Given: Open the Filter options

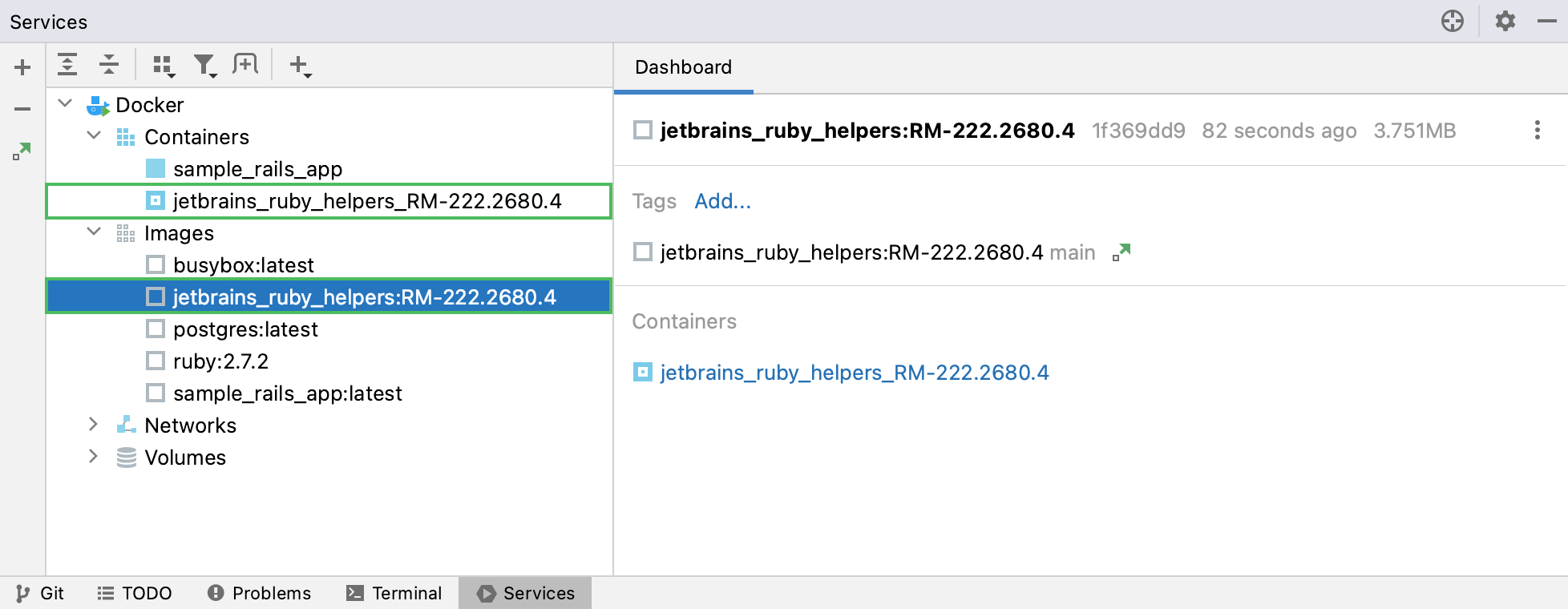Looking at the screenshot, I should point(205,66).
